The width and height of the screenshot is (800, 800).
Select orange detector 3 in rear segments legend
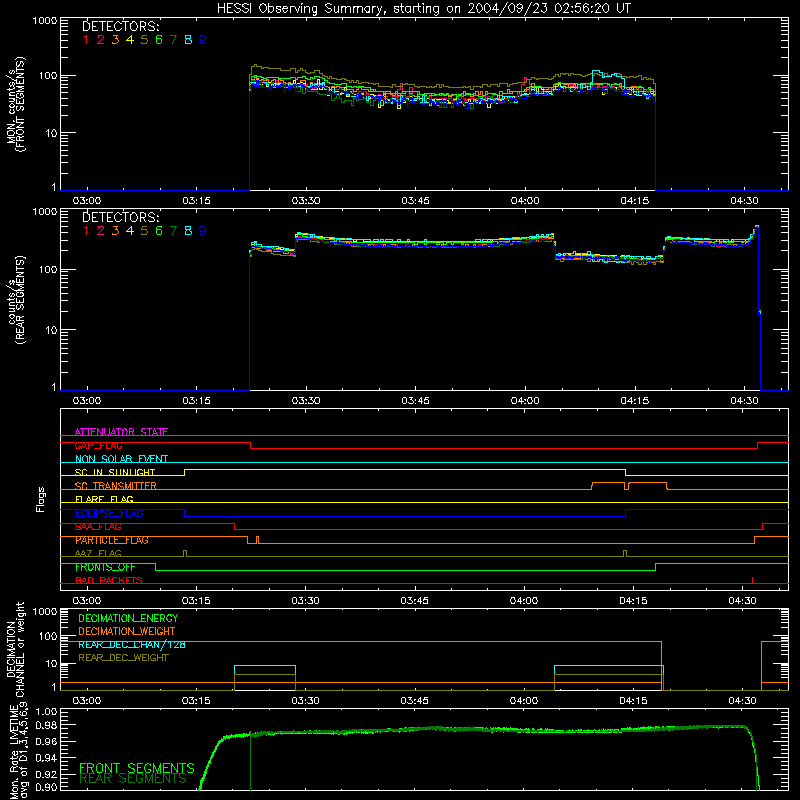pos(115,231)
